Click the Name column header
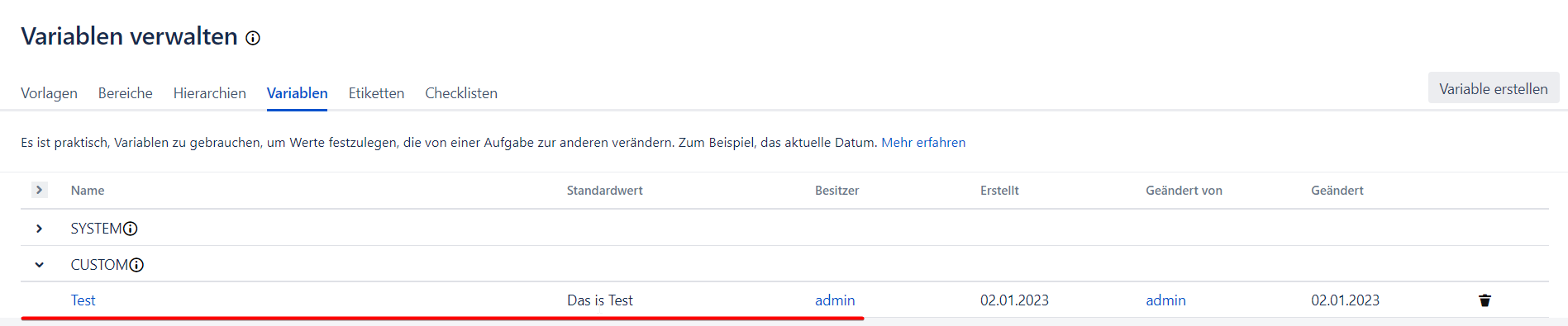This screenshot has height=326, width=1568. click(x=88, y=191)
